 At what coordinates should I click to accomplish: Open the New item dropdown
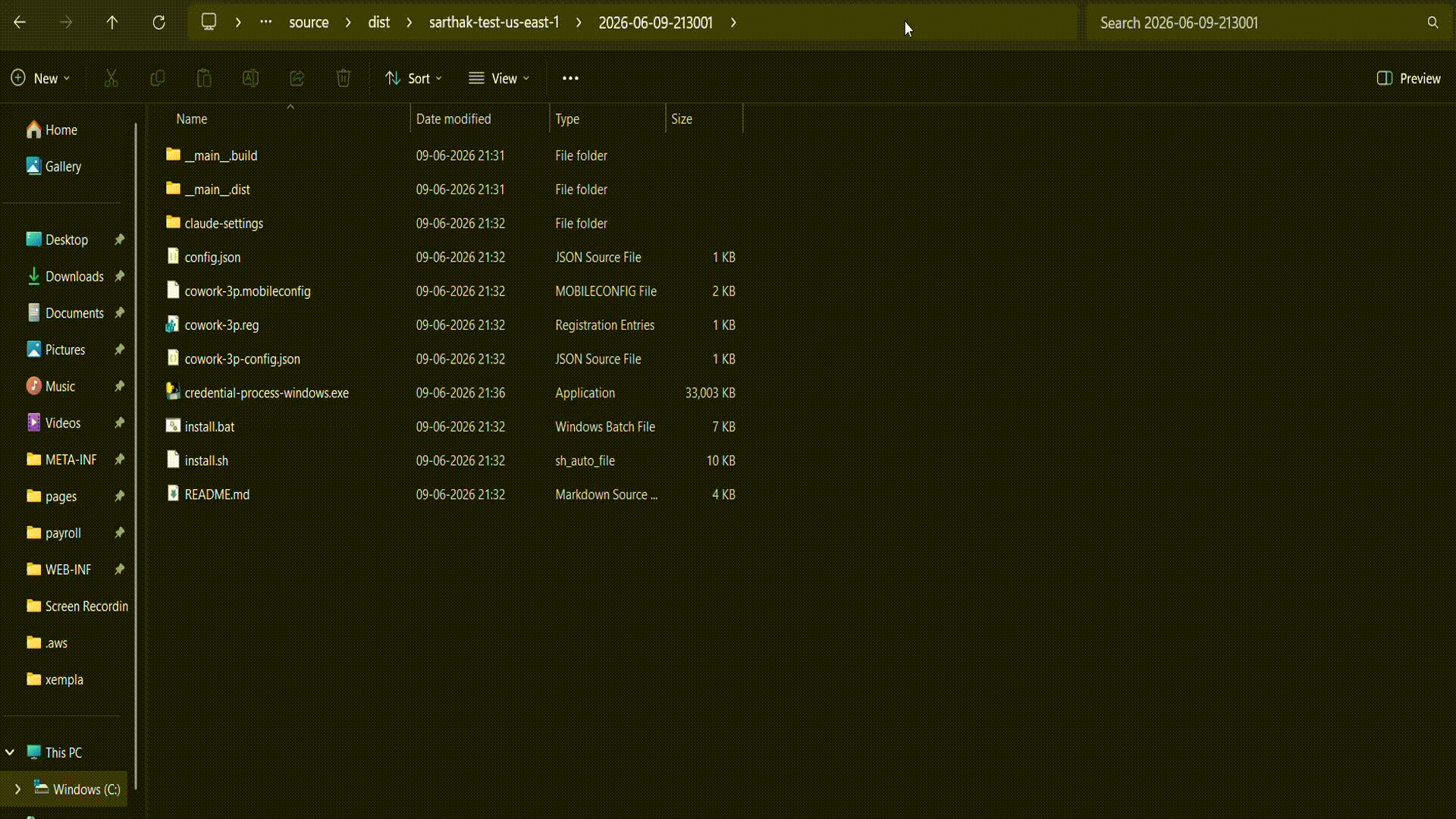pyautogui.click(x=40, y=78)
